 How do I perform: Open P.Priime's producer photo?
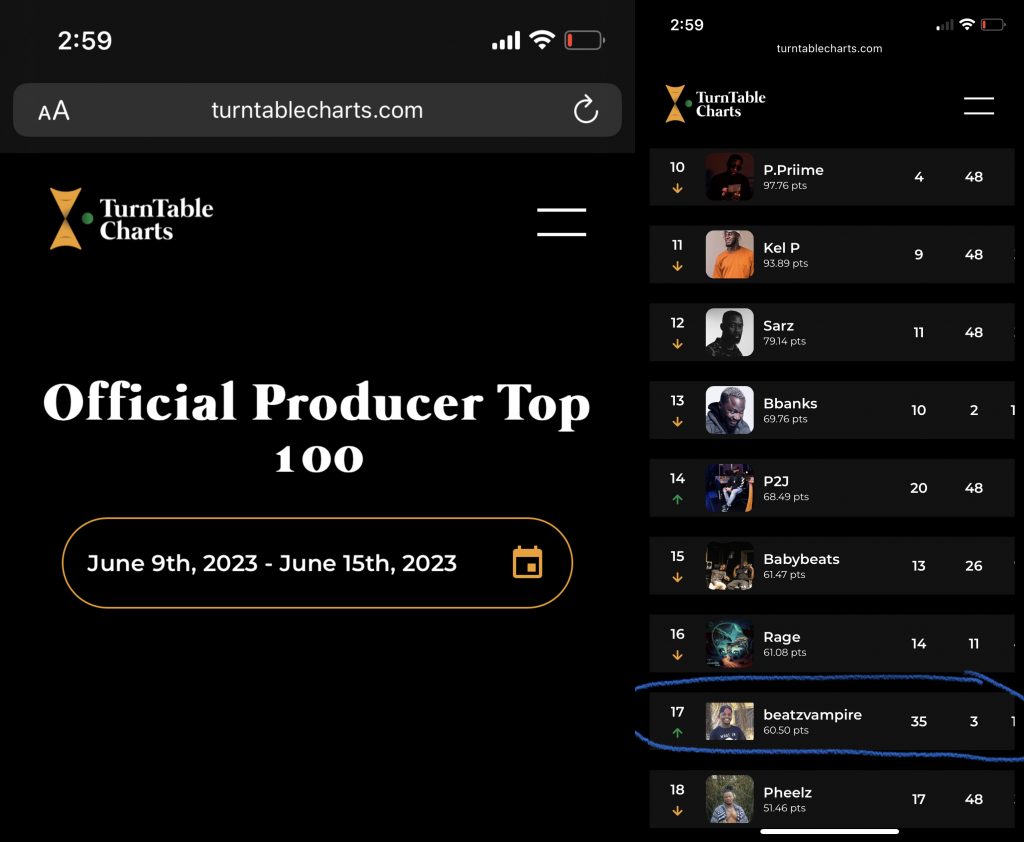(x=729, y=176)
